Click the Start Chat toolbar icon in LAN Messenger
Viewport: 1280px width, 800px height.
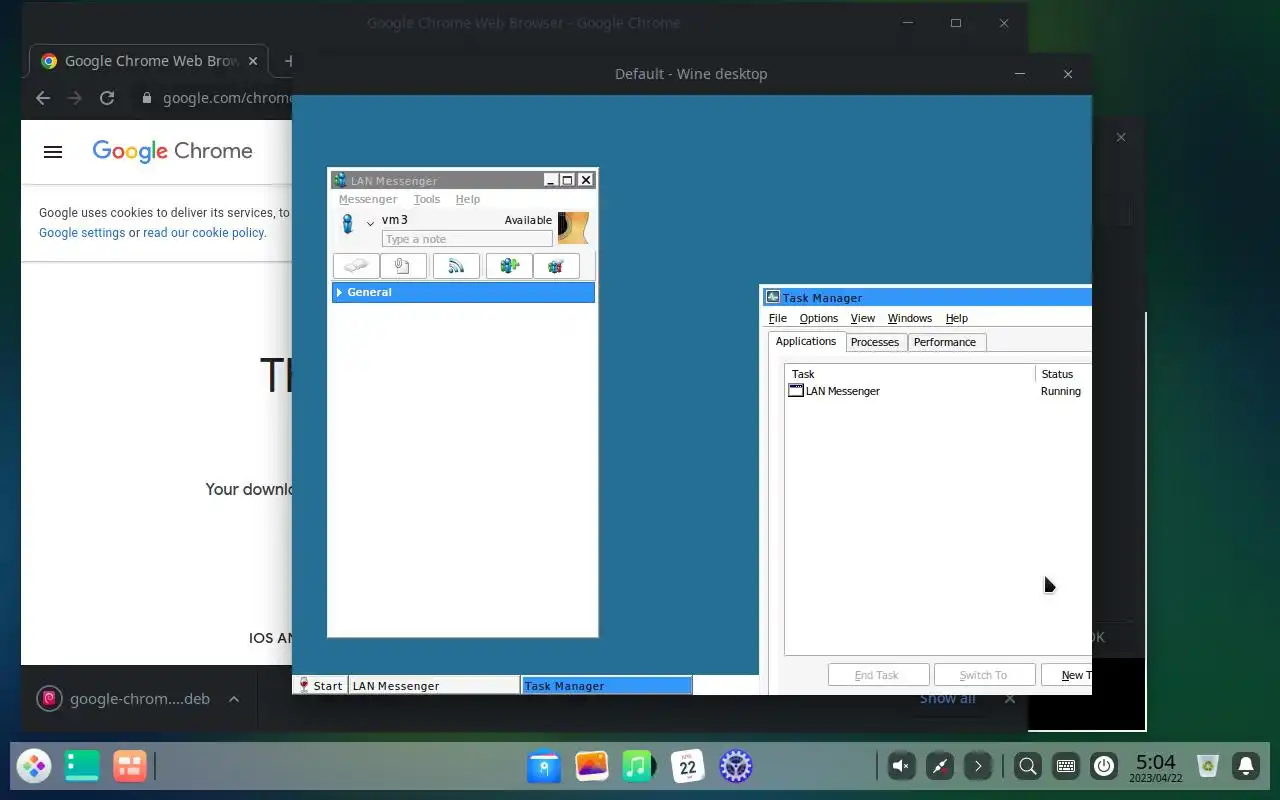[355, 266]
